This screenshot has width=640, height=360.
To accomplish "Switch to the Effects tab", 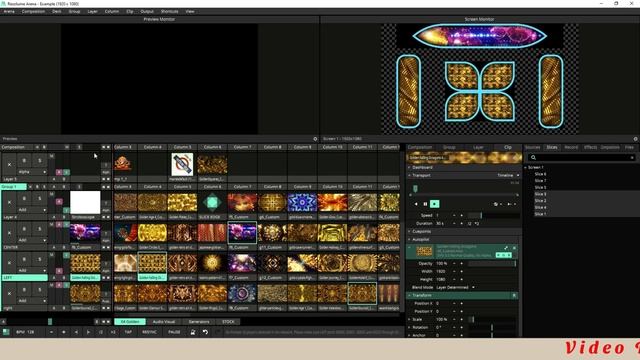I will [x=590, y=147].
